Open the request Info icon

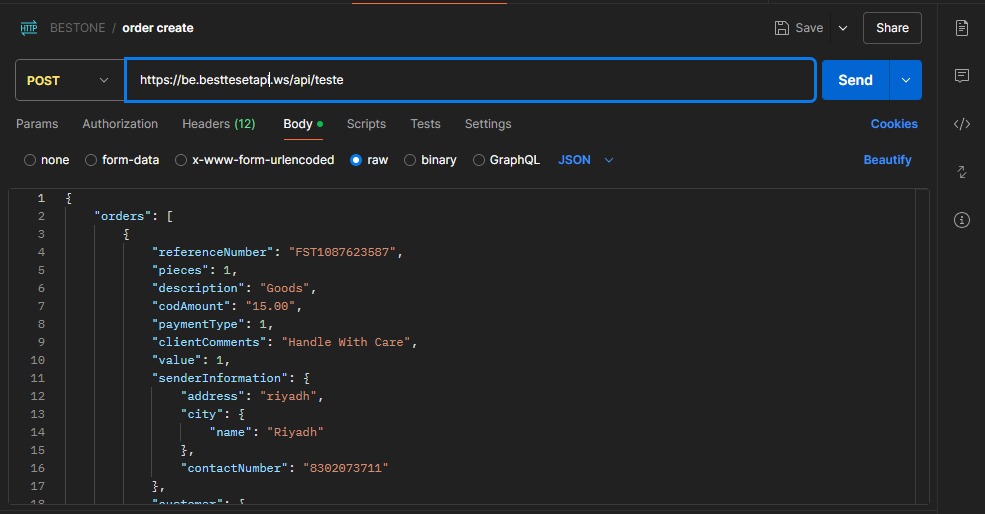coord(962,220)
